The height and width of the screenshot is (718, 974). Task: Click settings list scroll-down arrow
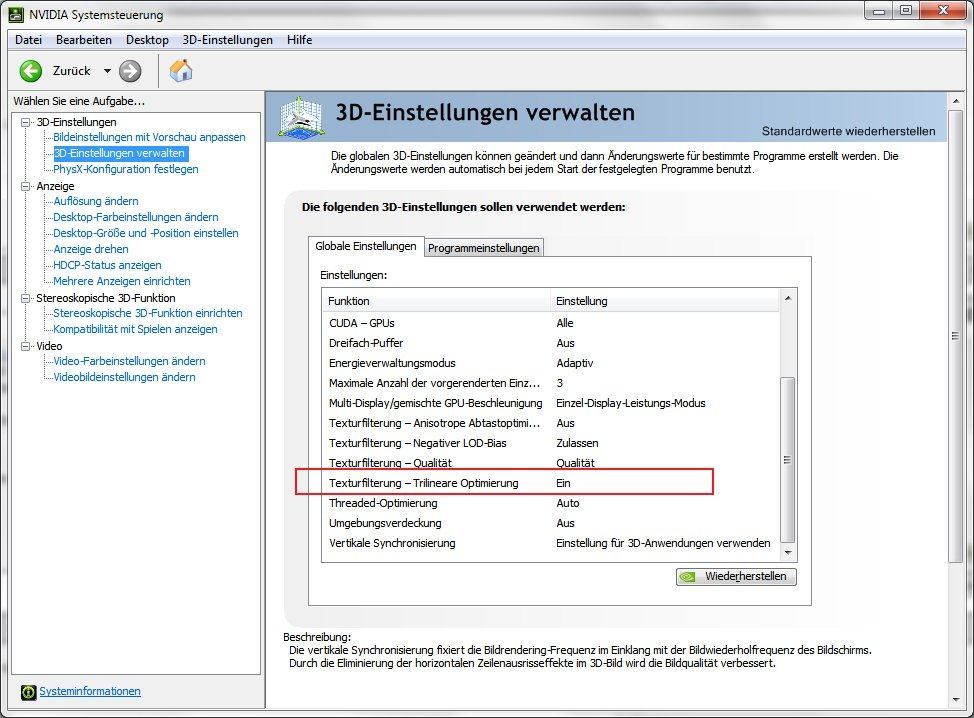click(x=788, y=553)
